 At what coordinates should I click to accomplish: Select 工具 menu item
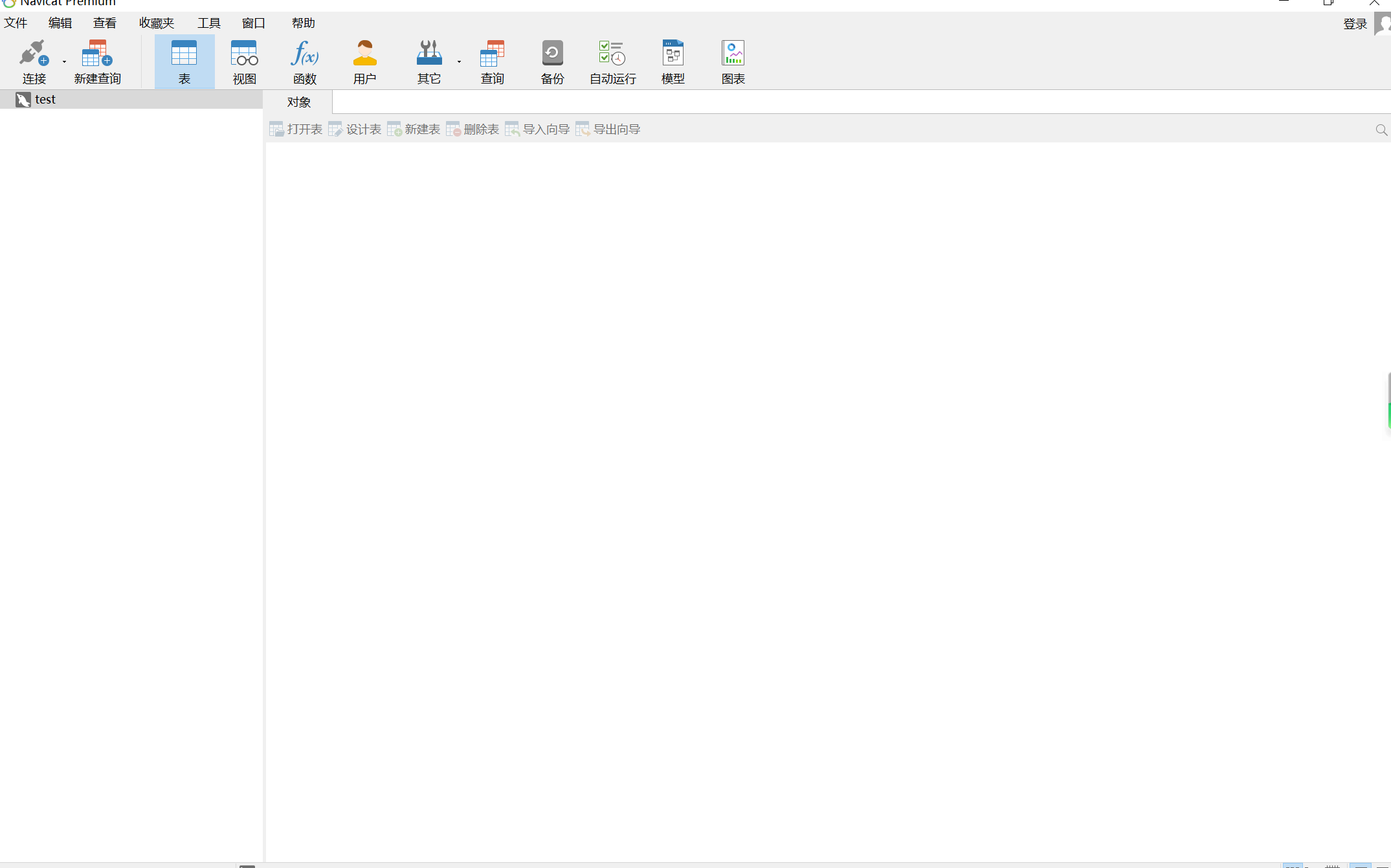[207, 23]
